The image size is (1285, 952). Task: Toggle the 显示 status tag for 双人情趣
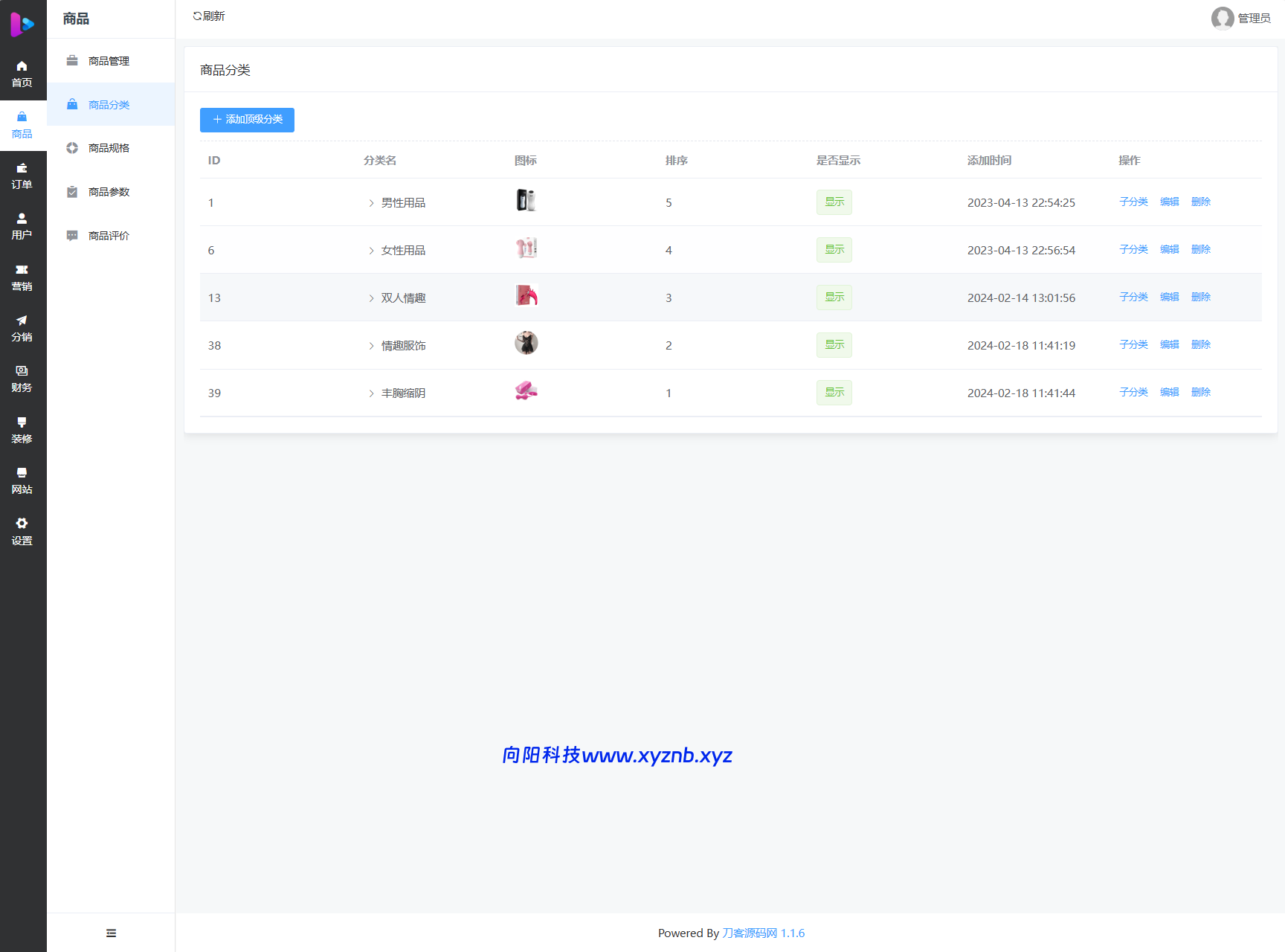tap(834, 297)
